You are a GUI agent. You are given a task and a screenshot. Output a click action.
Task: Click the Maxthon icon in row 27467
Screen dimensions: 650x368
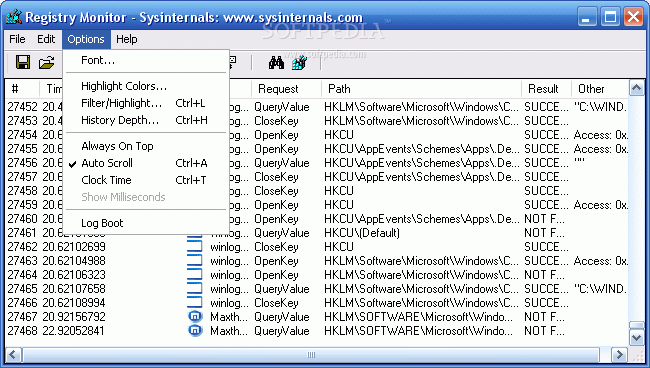[195, 317]
